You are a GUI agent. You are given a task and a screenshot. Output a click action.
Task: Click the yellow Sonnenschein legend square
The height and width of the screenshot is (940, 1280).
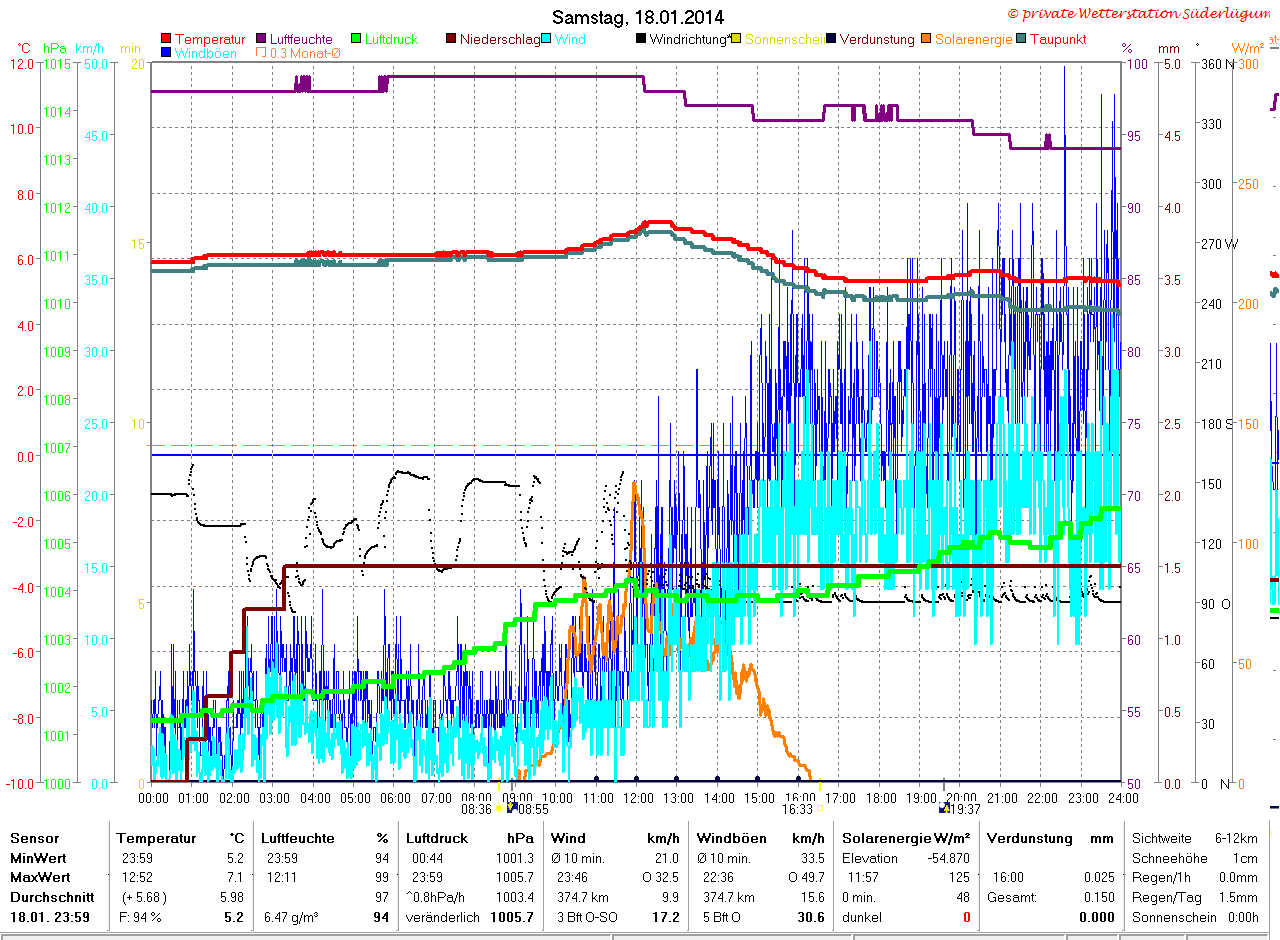click(736, 39)
